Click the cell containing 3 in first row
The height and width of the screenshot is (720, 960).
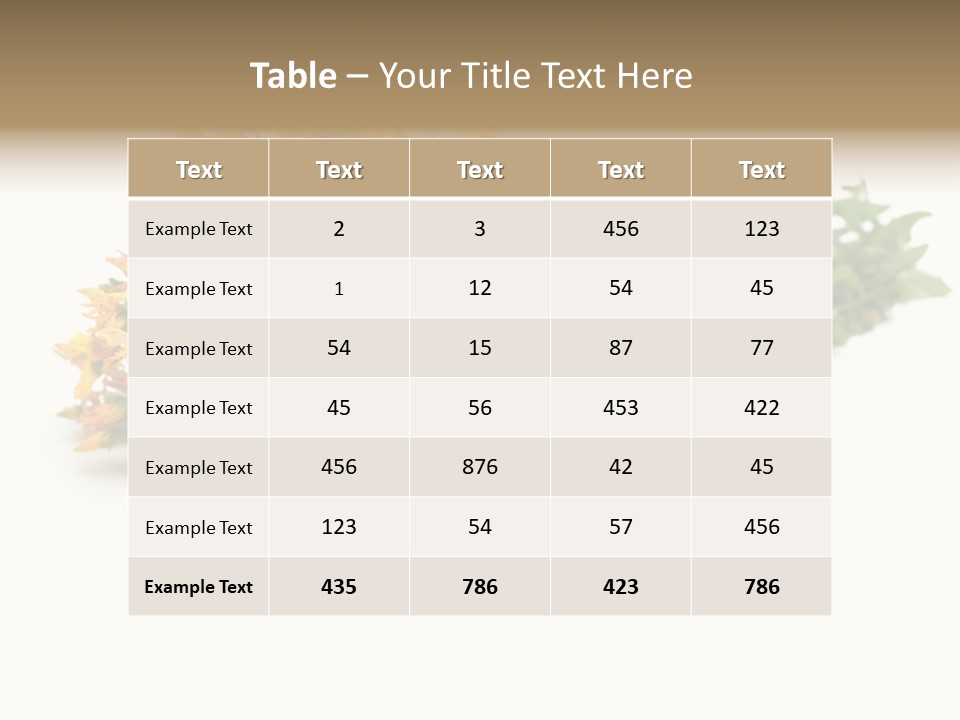point(480,228)
